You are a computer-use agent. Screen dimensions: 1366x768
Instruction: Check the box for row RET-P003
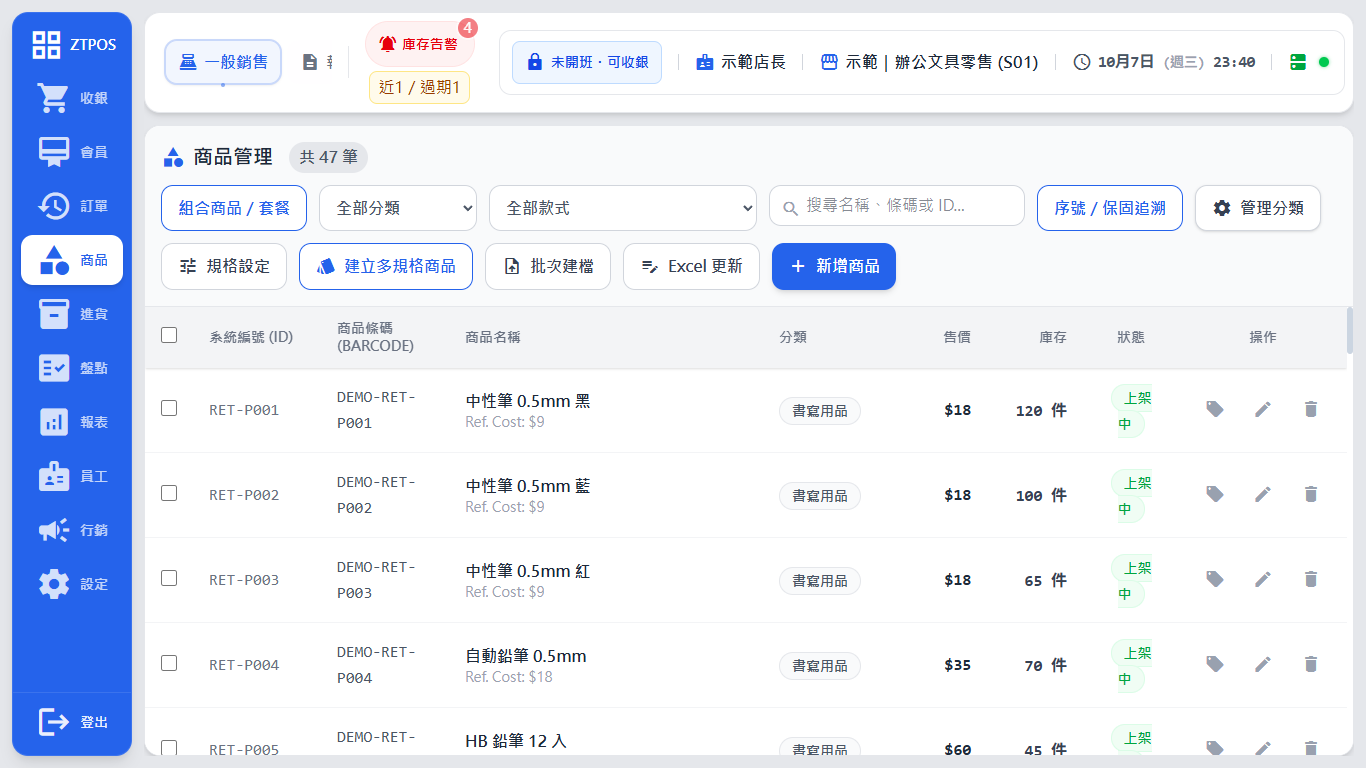pos(169,578)
